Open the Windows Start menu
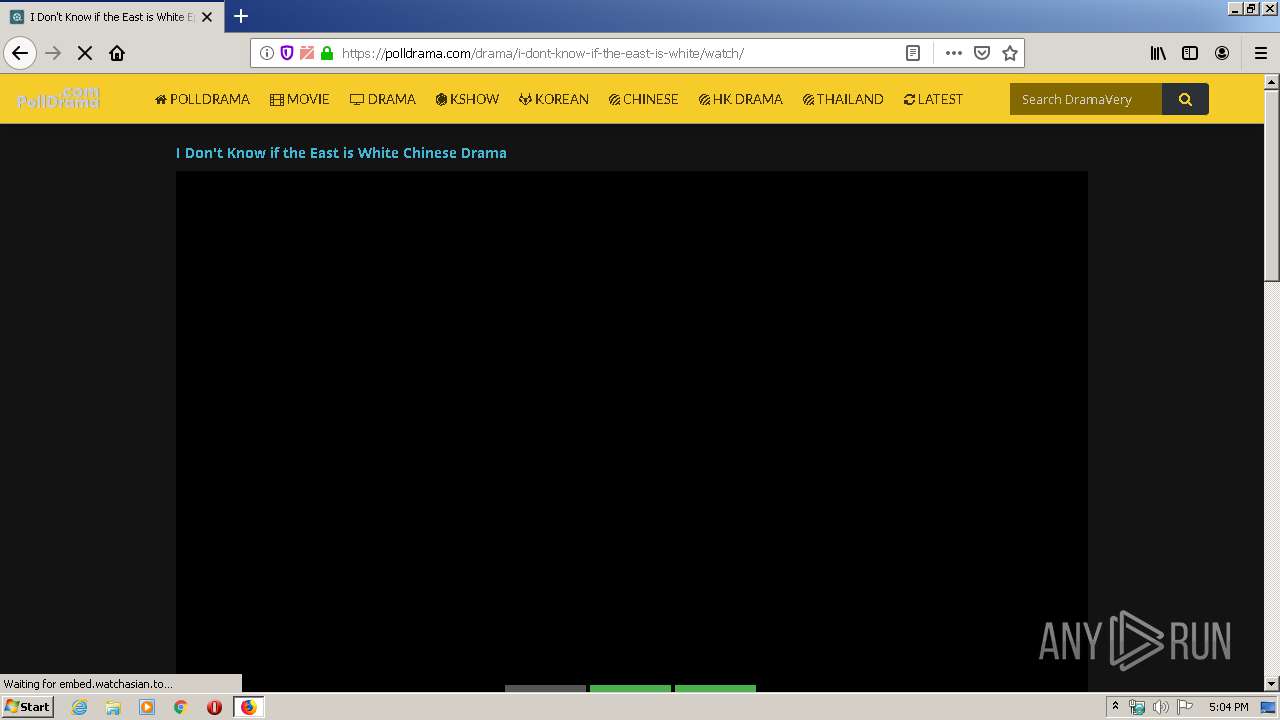Screen dimensions: 1280x720 click(27, 706)
